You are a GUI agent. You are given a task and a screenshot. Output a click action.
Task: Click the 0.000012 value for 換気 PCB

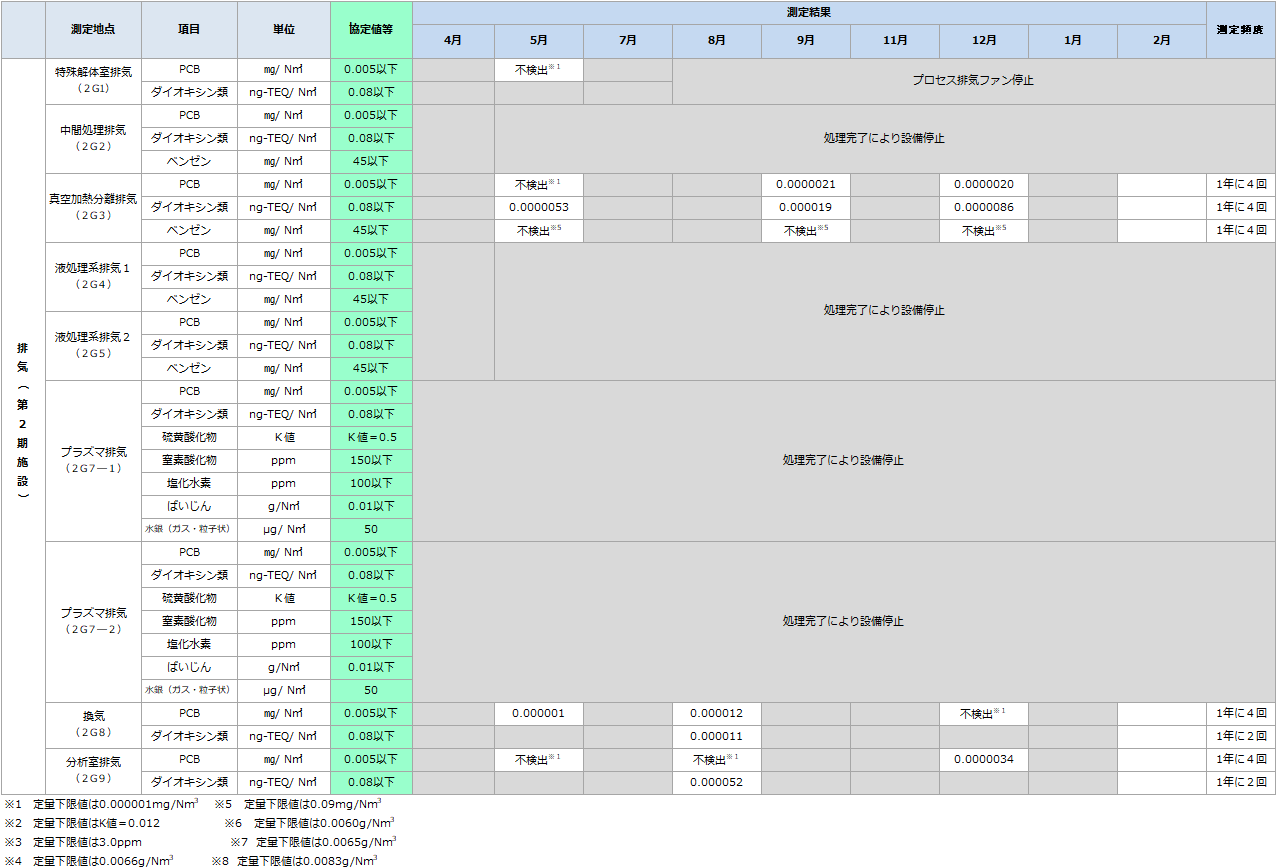tap(716, 714)
